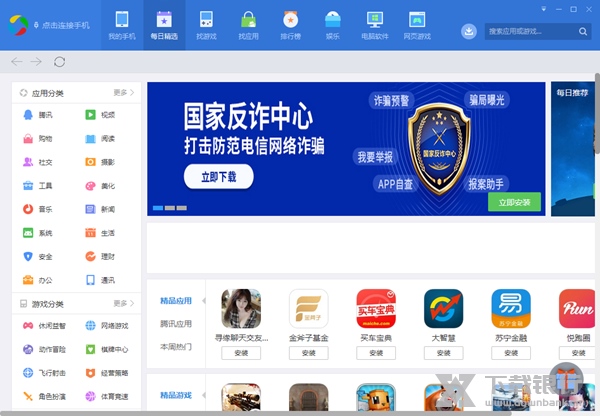
Task: Select the 本周热门 list tab
Action: pos(176,347)
